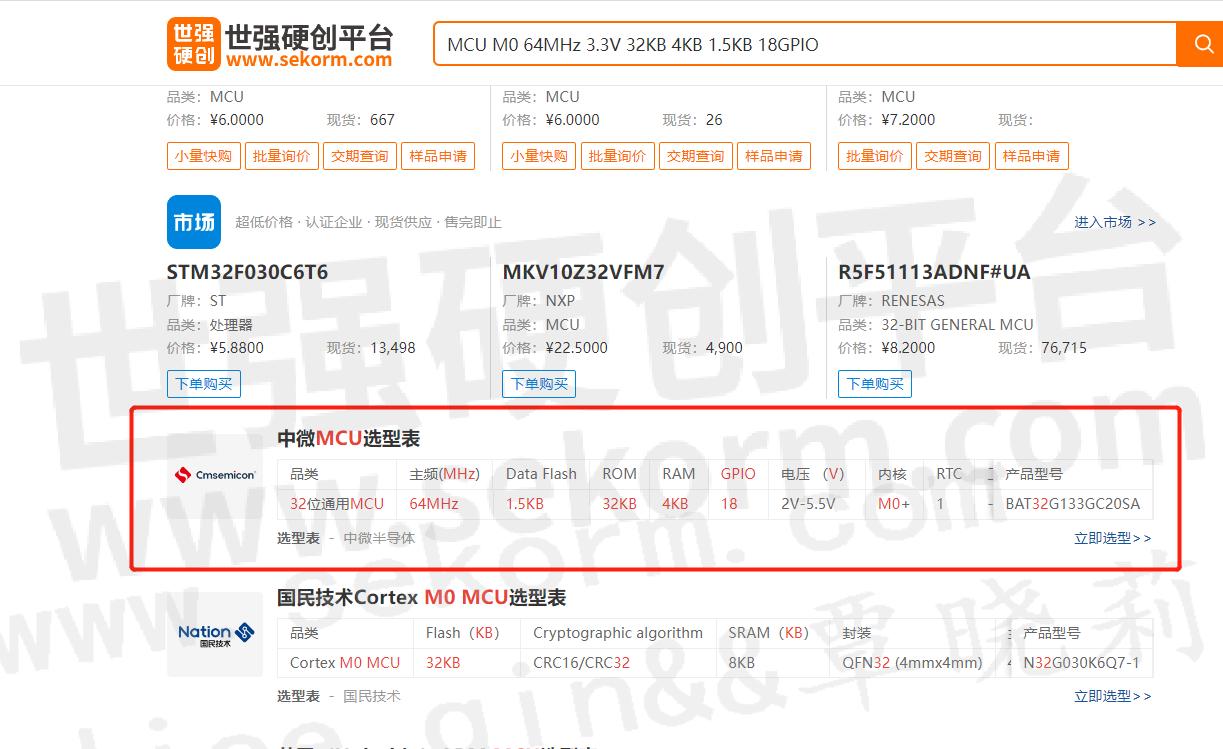1223x749 pixels.
Task: Click 下单购买 under MKV10Z32VFM7
Action: [x=540, y=384]
